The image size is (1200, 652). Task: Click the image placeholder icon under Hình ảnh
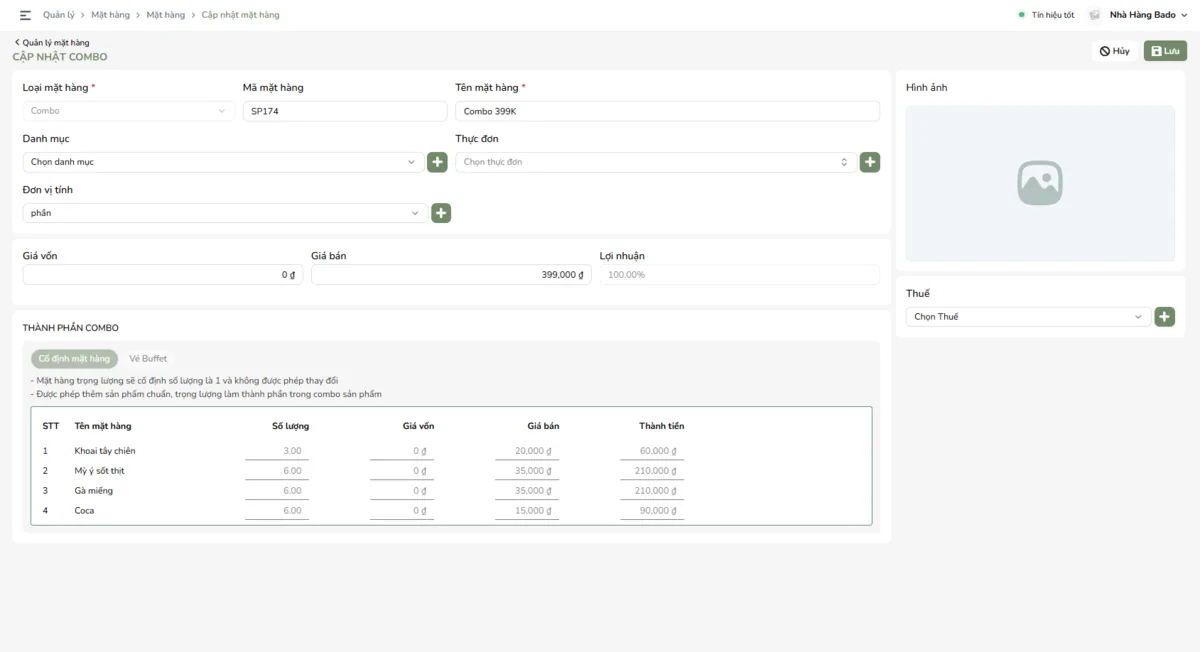click(1040, 183)
